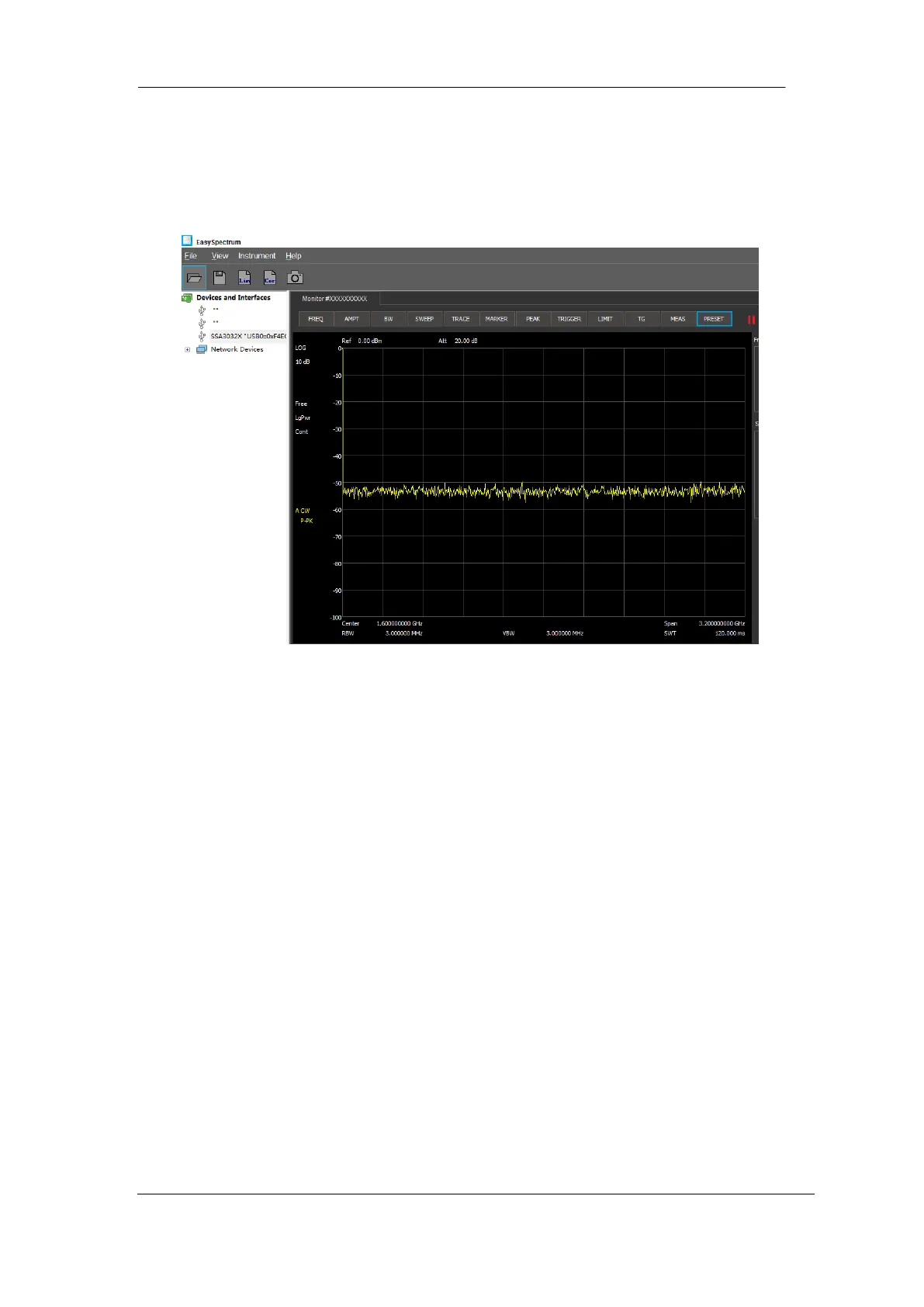Click the MARKER button
The height and width of the screenshot is (1307, 924).
tap(497, 319)
